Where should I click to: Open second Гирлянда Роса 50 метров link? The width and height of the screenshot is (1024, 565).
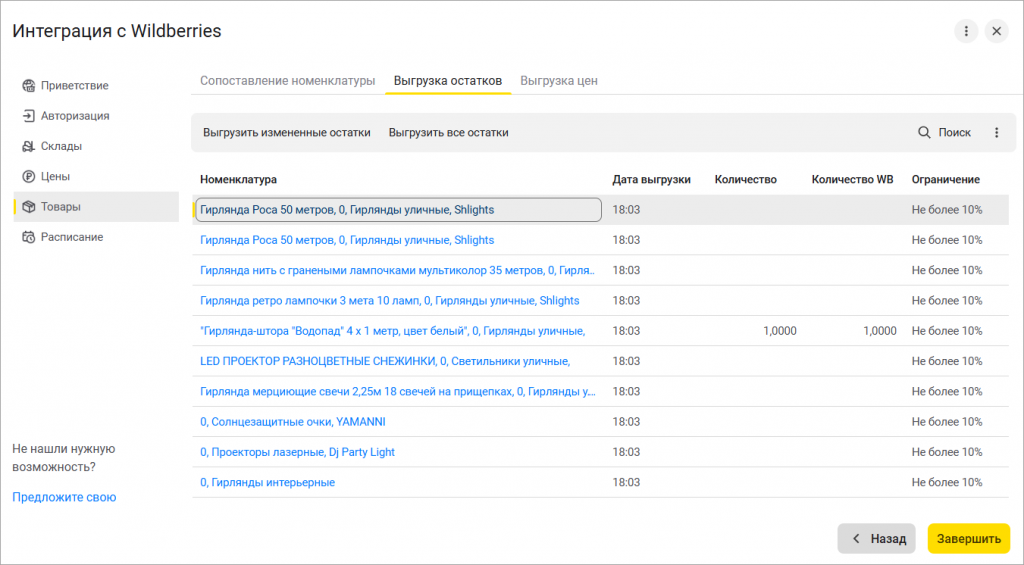pos(347,240)
